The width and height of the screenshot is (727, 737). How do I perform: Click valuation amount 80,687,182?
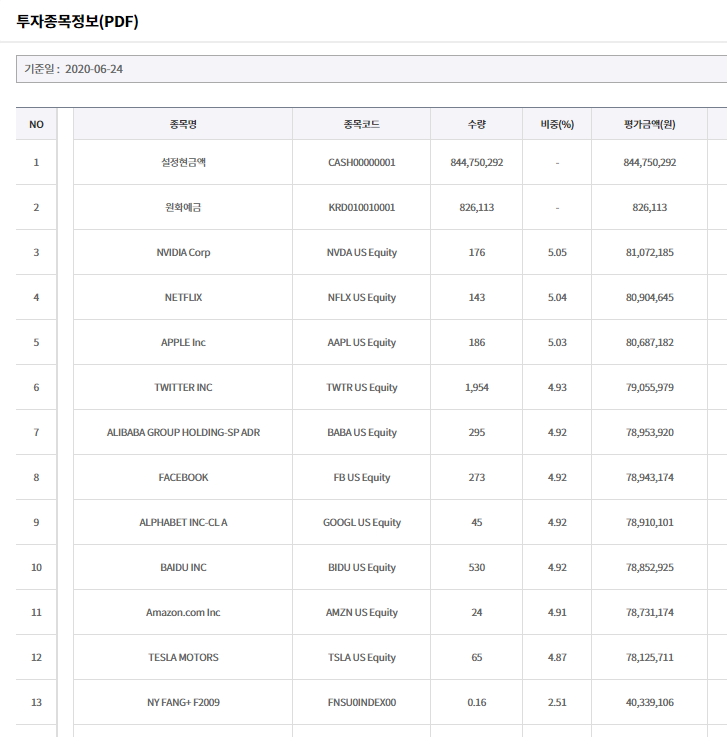point(649,342)
